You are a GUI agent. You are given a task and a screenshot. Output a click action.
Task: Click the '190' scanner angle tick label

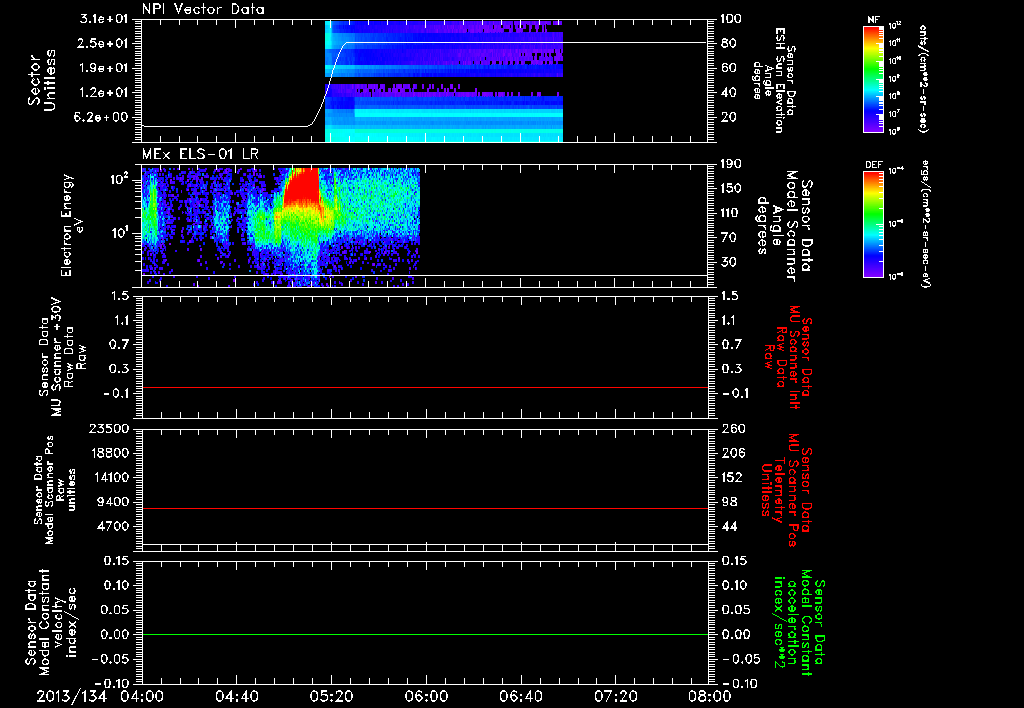coord(731,164)
